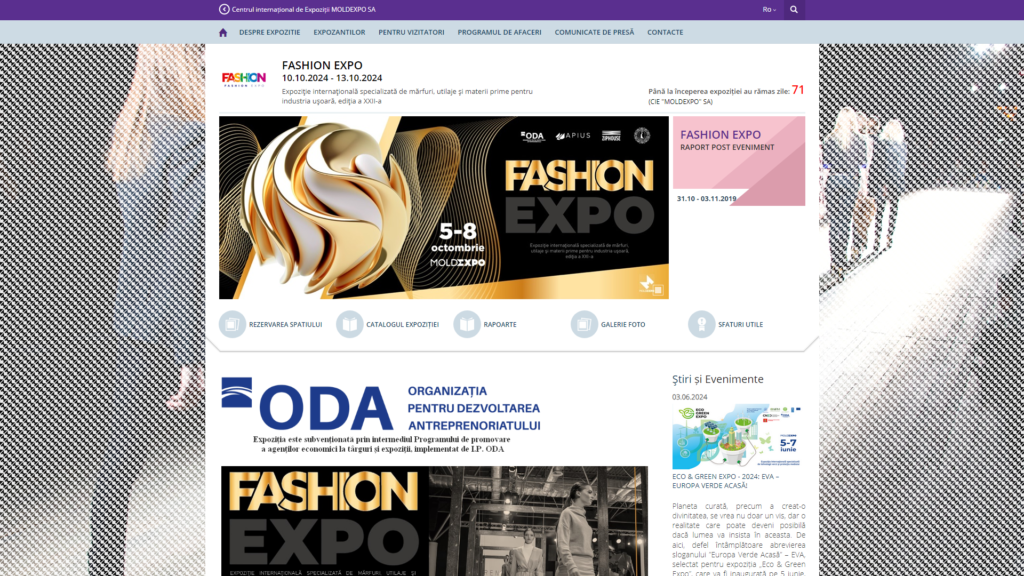
Task: Click the Sfaturi Utile icon
Action: (701, 324)
